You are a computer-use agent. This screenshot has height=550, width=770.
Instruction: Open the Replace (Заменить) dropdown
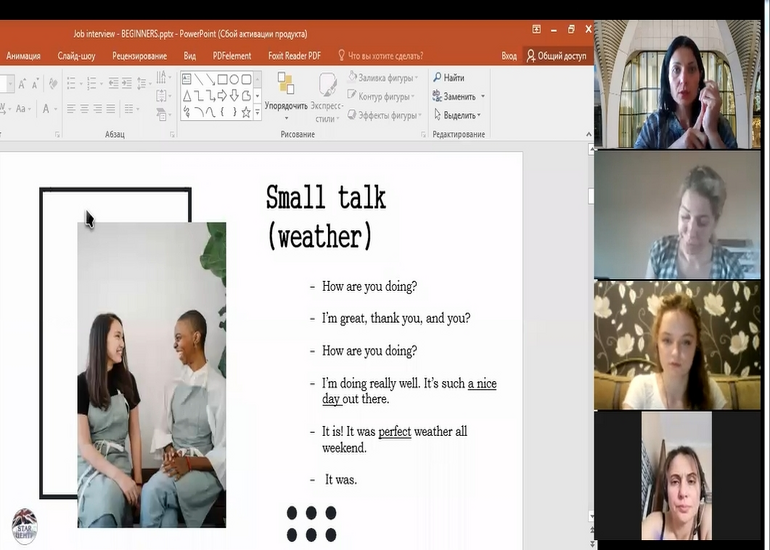pyautogui.click(x=458, y=97)
